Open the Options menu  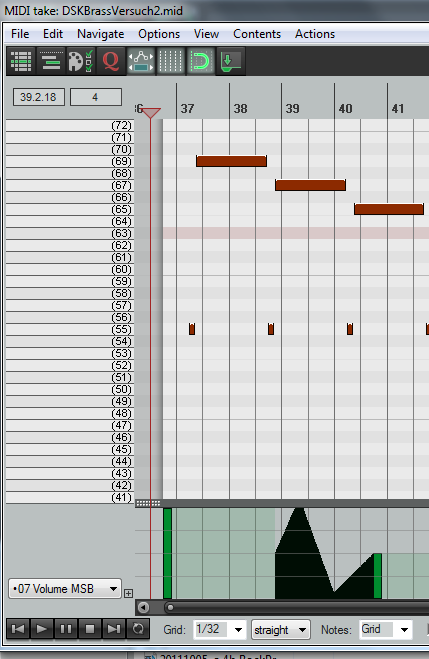(x=159, y=34)
